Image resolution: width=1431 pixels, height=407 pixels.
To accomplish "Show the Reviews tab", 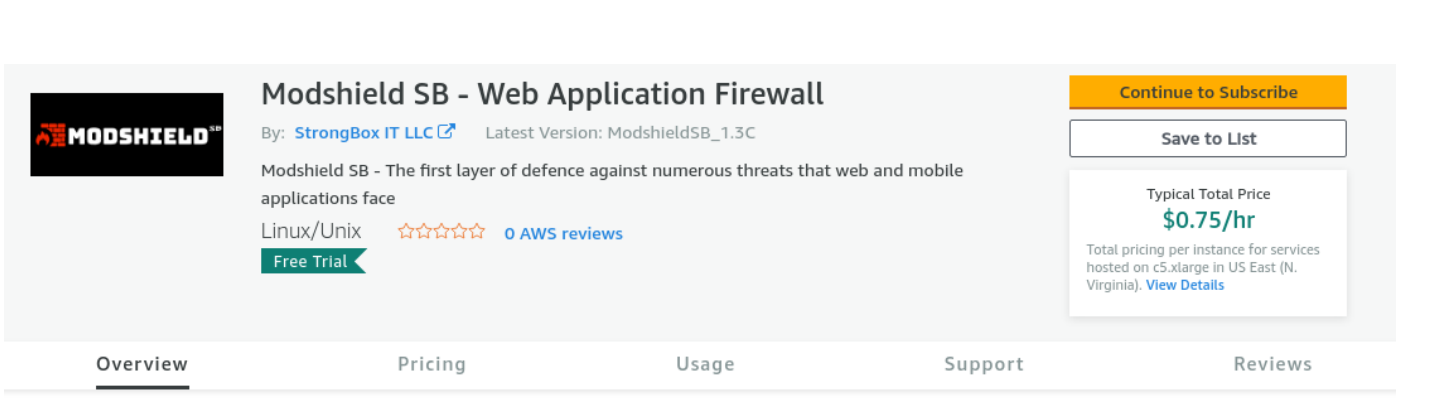I will (x=1273, y=364).
